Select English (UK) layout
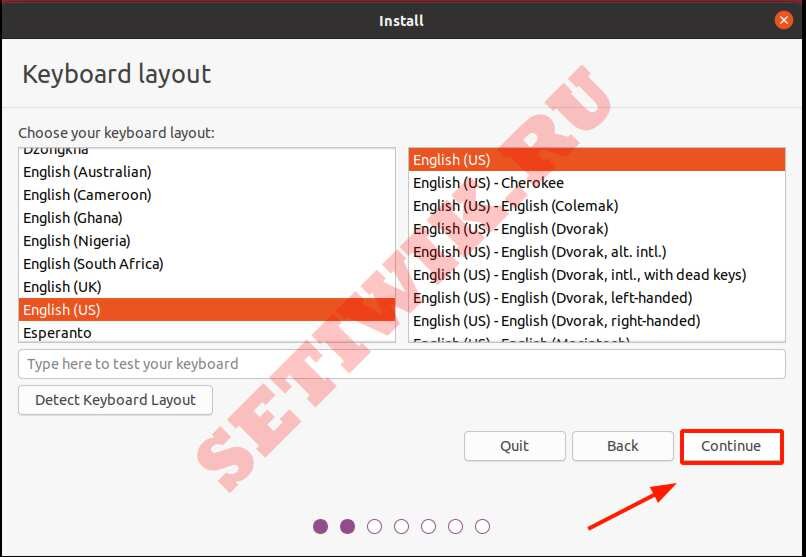 pyautogui.click(x=207, y=287)
